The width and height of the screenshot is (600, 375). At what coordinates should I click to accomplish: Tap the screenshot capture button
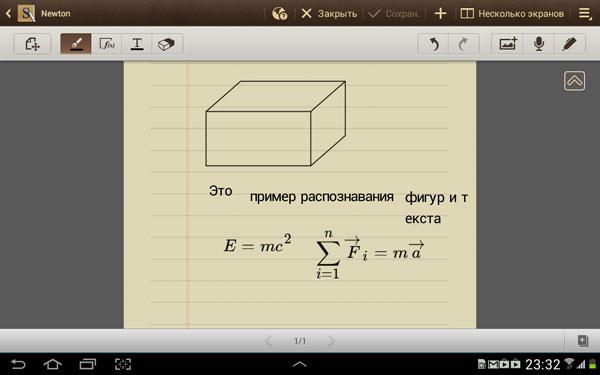point(123,364)
